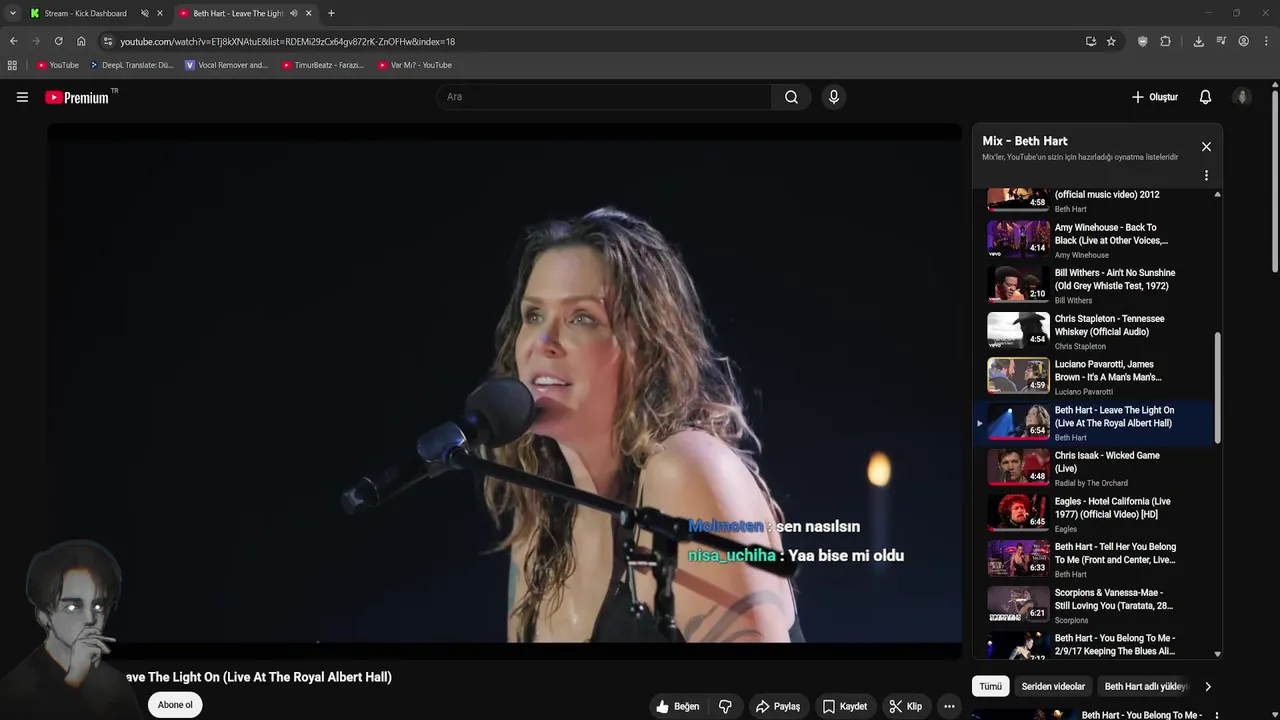View site information icon in address bar

(x=108, y=41)
